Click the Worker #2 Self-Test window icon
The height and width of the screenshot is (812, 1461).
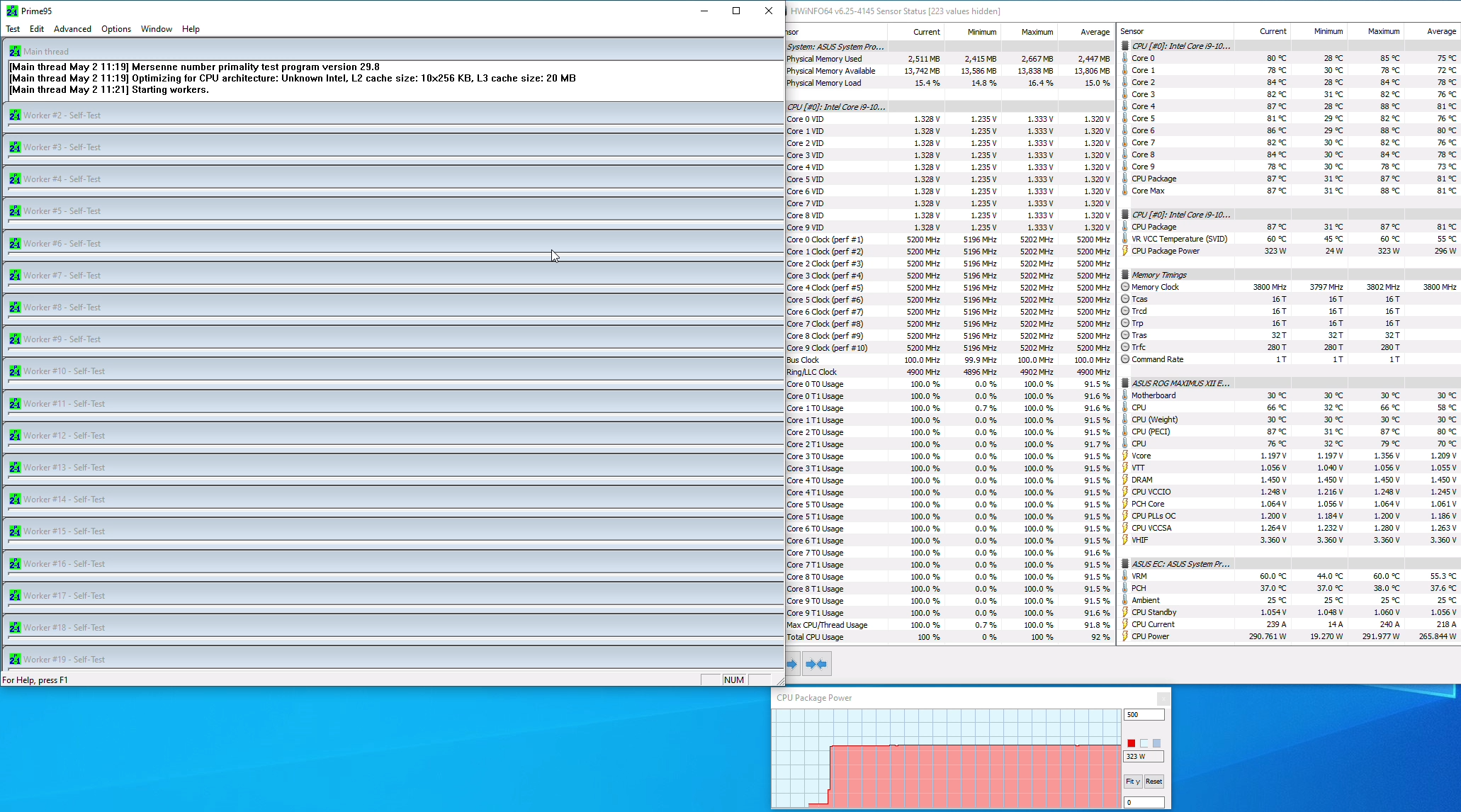click(x=15, y=115)
